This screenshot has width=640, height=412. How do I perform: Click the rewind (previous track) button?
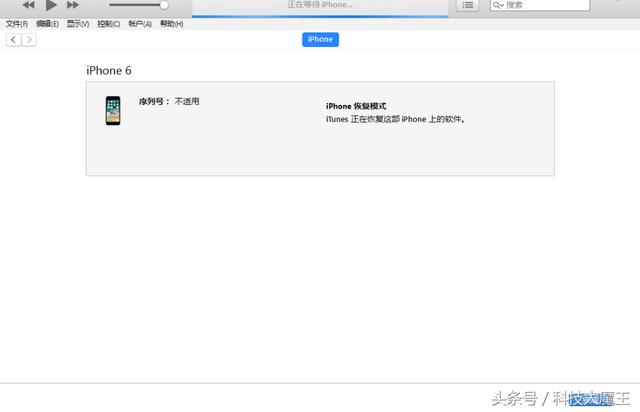[x=29, y=5]
